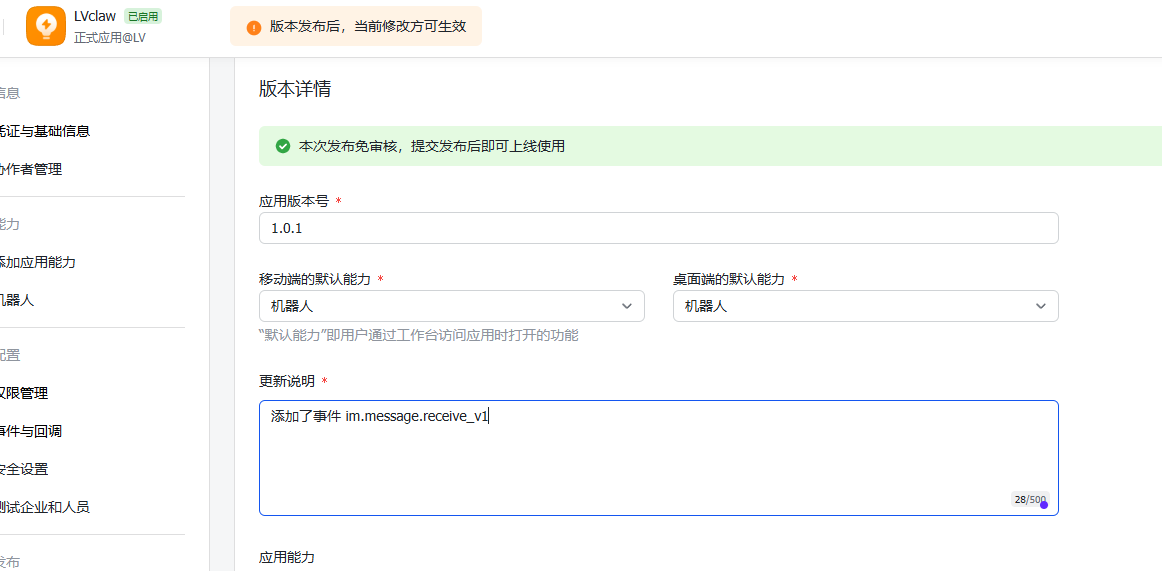Click the 28/500 character counter
The width and height of the screenshot is (1162, 571).
click(x=1028, y=499)
